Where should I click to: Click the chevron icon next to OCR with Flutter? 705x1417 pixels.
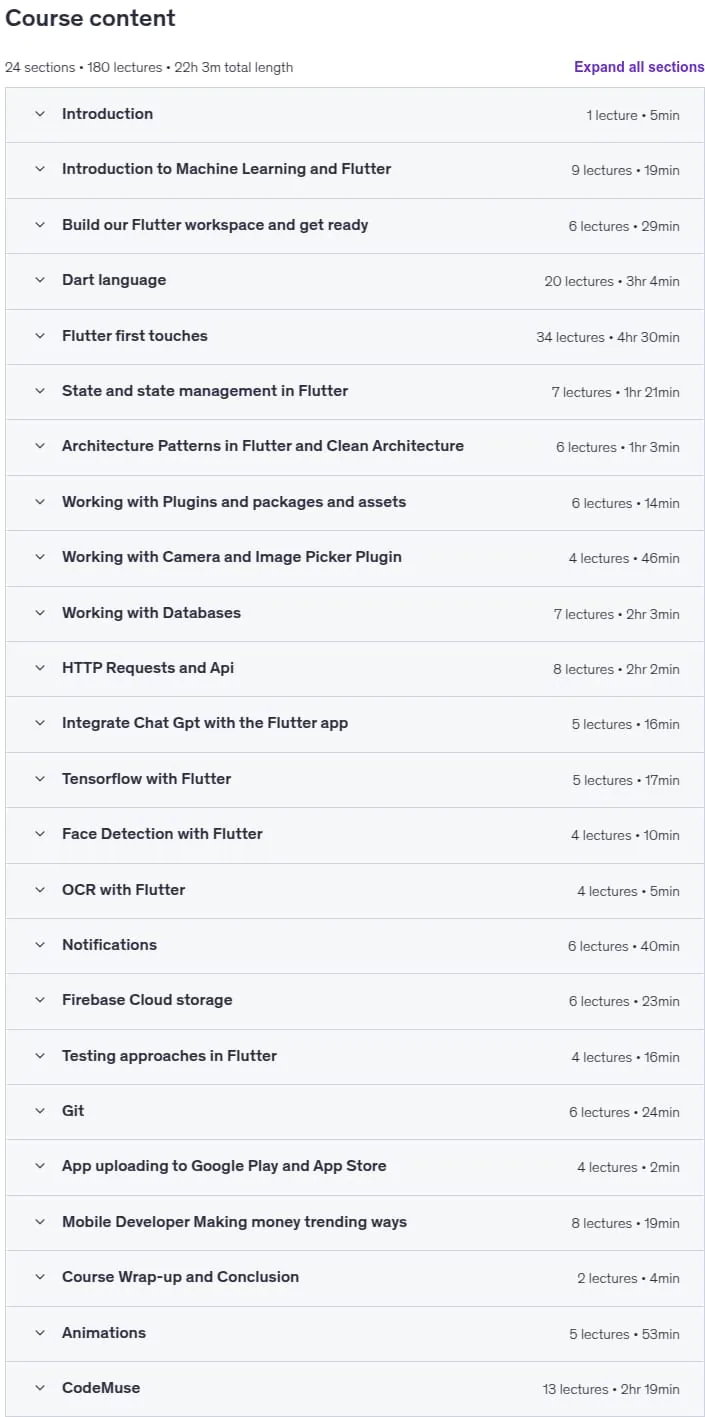pos(40,890)
